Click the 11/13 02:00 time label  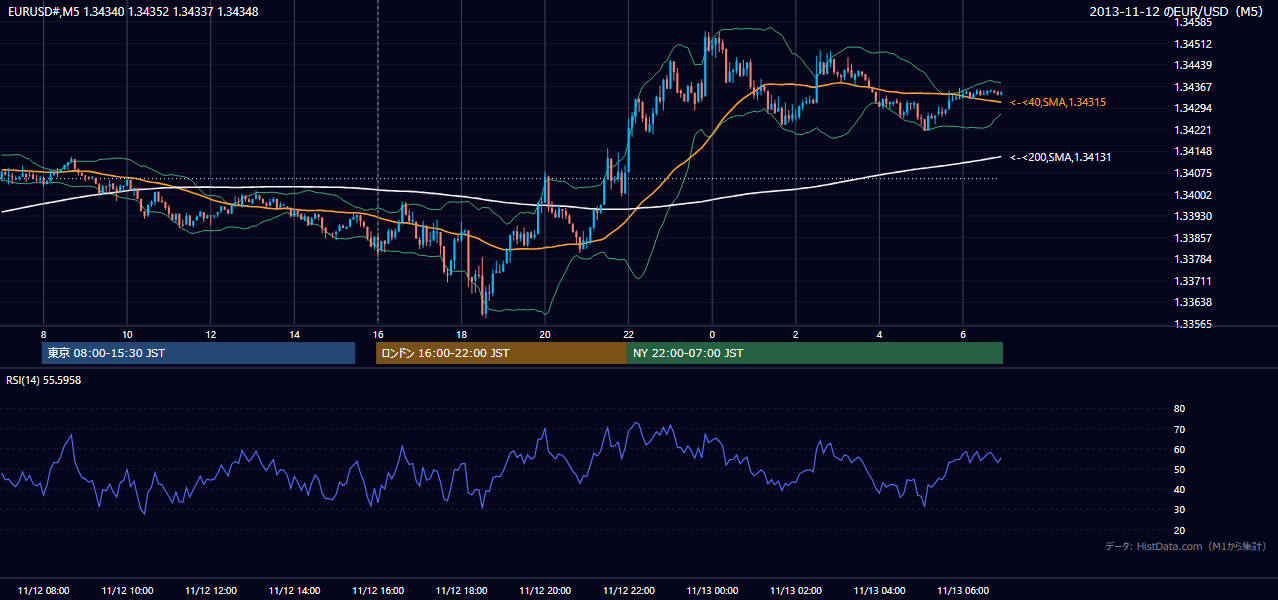[x=796, y=591]
